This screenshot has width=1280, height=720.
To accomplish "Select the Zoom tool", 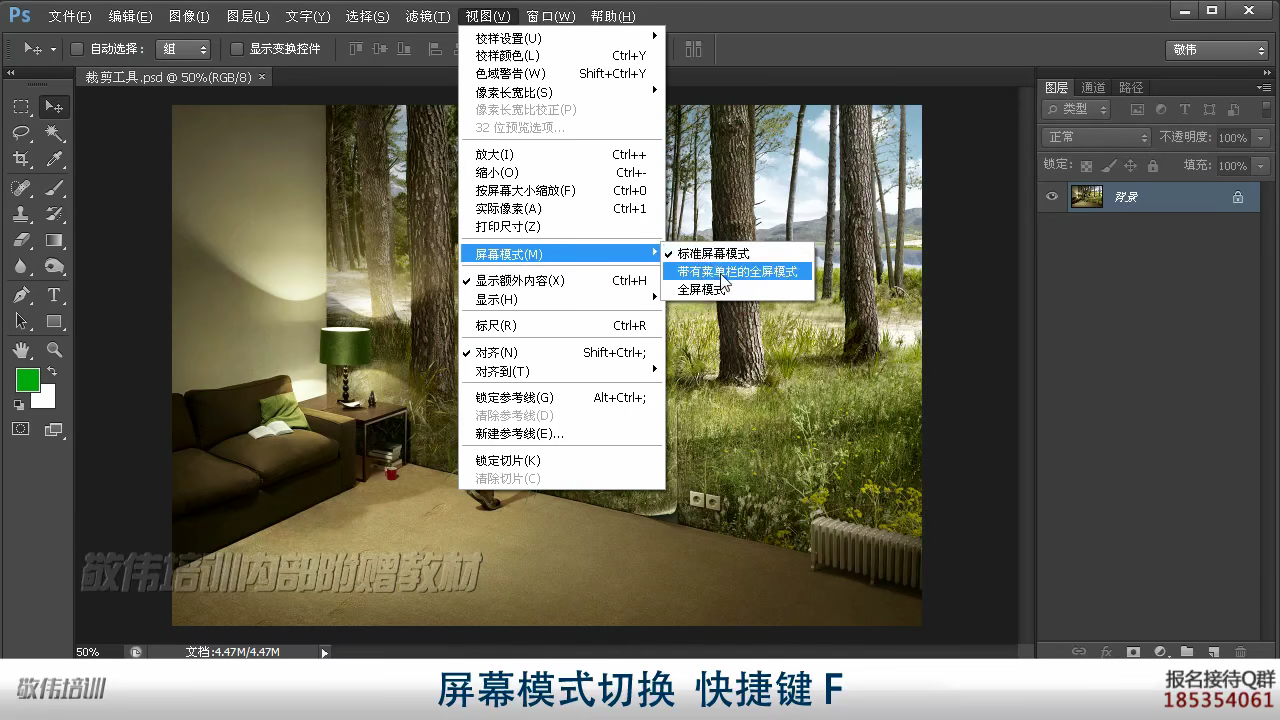I will (54, 350).
